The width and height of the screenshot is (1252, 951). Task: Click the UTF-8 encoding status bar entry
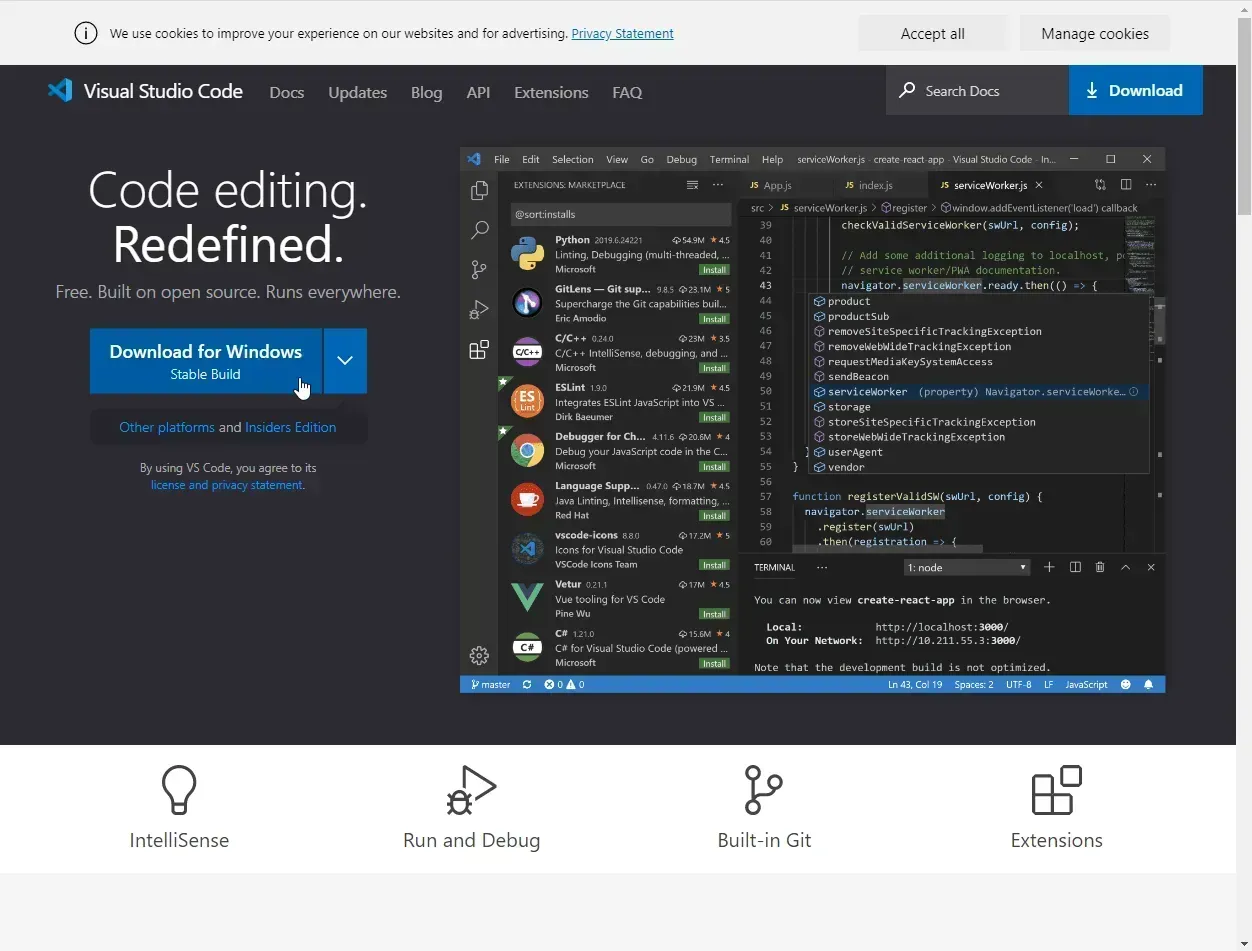click(1018, 685)
